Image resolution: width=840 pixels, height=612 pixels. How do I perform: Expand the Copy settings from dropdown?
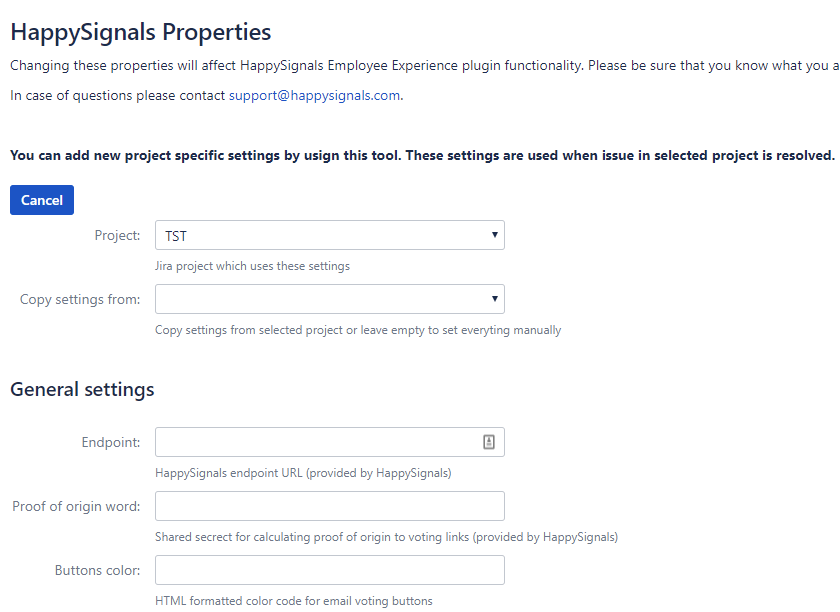[x=329, y=299]
